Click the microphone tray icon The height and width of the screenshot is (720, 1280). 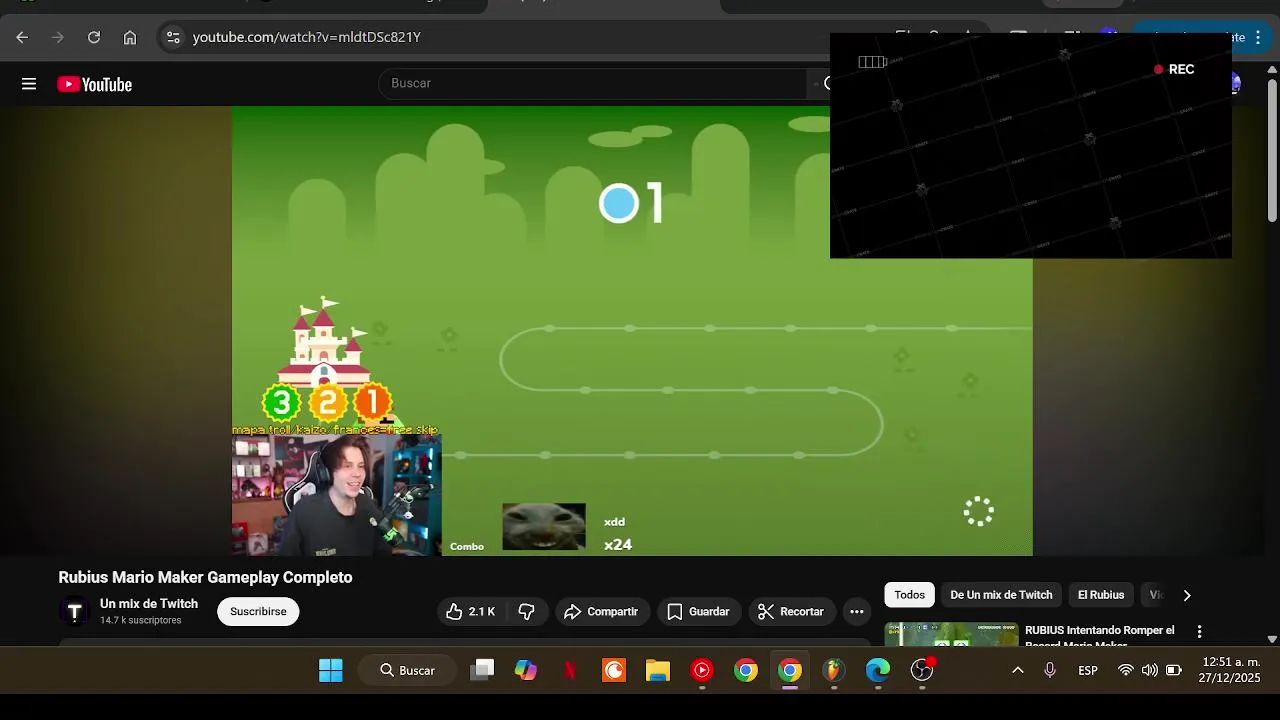(1050, 670)
